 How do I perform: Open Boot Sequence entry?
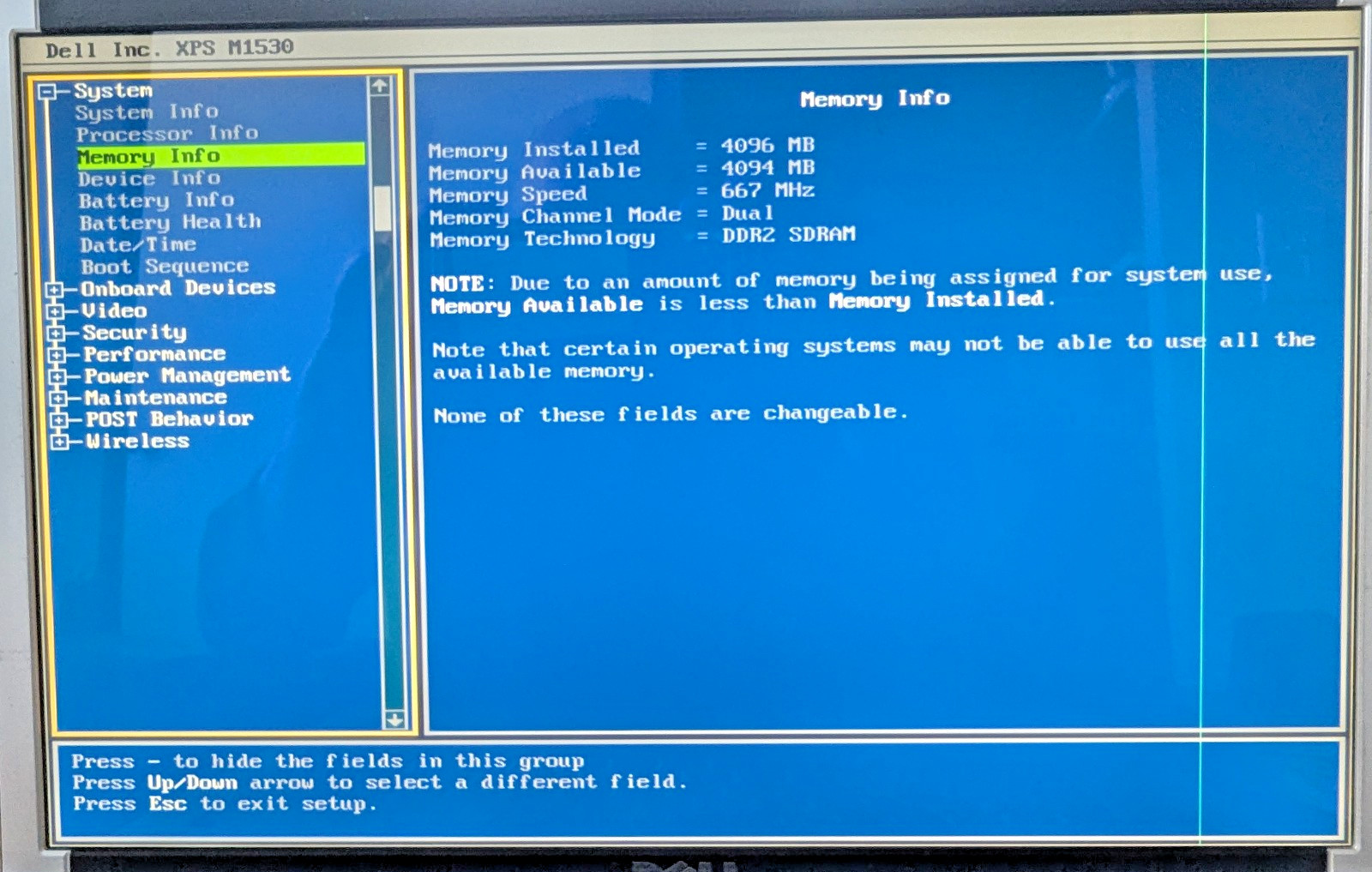[x=165, y=267]
